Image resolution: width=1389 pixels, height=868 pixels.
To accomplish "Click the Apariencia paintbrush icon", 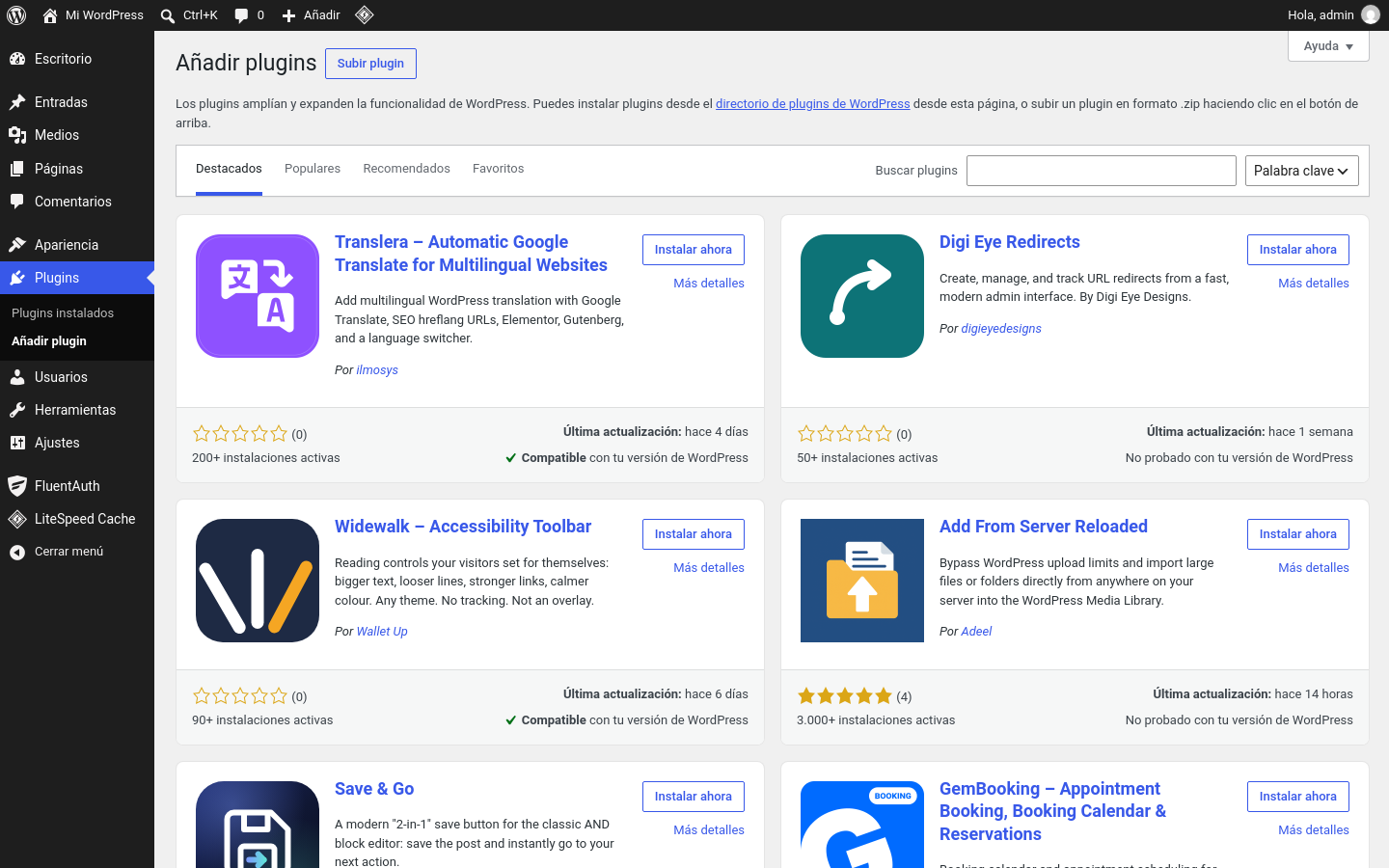I will click(x=17, y=245).
